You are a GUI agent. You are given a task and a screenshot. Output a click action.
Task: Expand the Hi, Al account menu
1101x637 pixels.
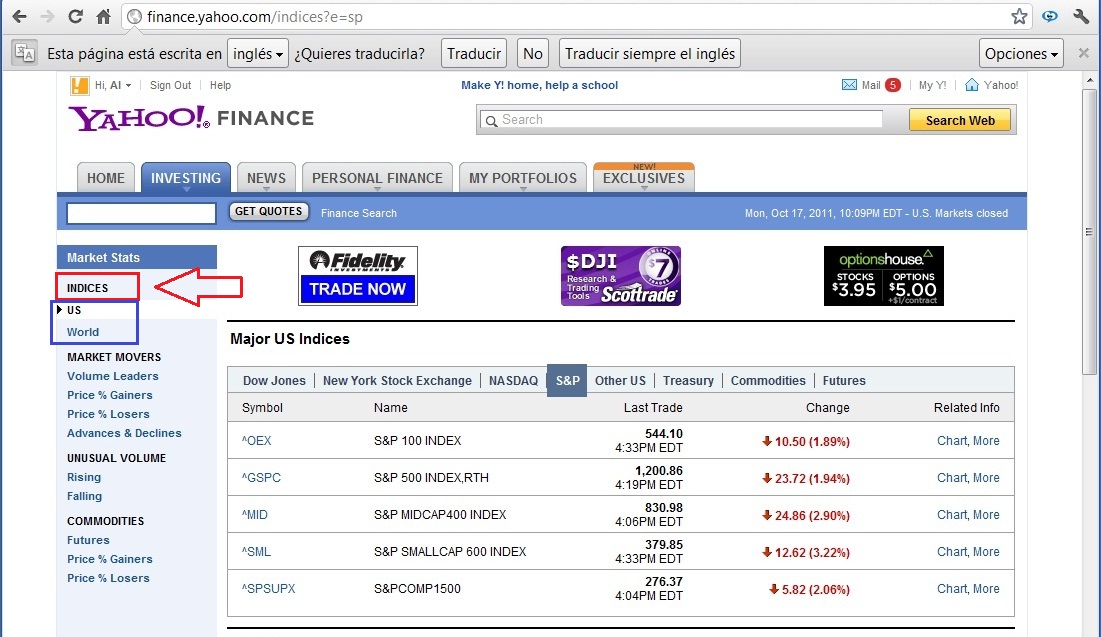[113, 85]
